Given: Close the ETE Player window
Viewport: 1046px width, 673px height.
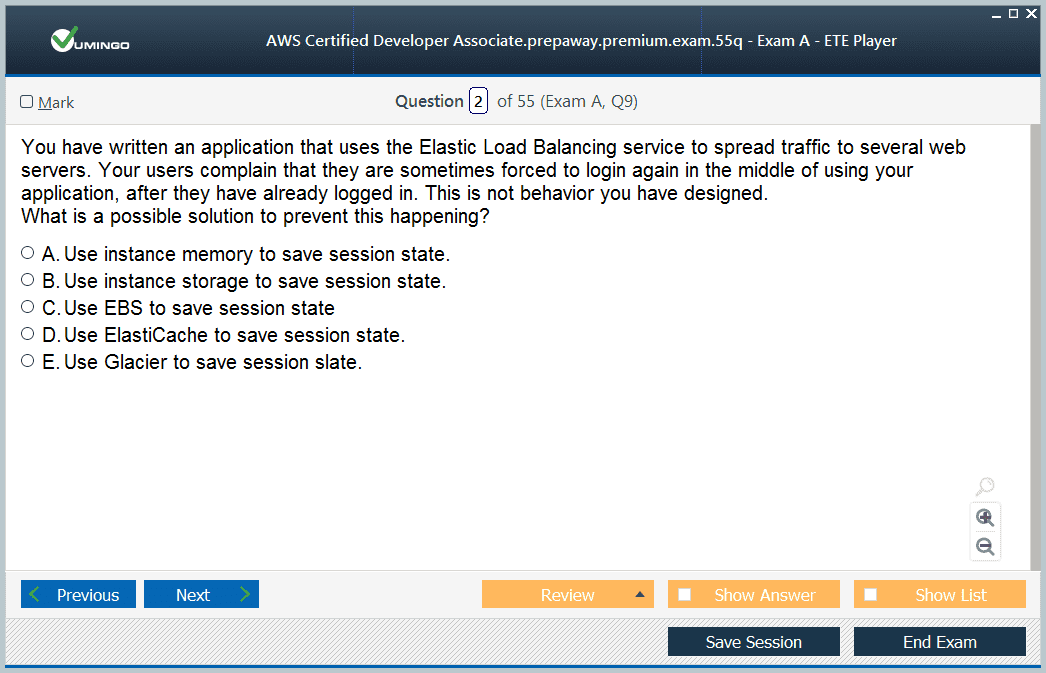Looking at the screenshot, I should (x=1030, y=13).
